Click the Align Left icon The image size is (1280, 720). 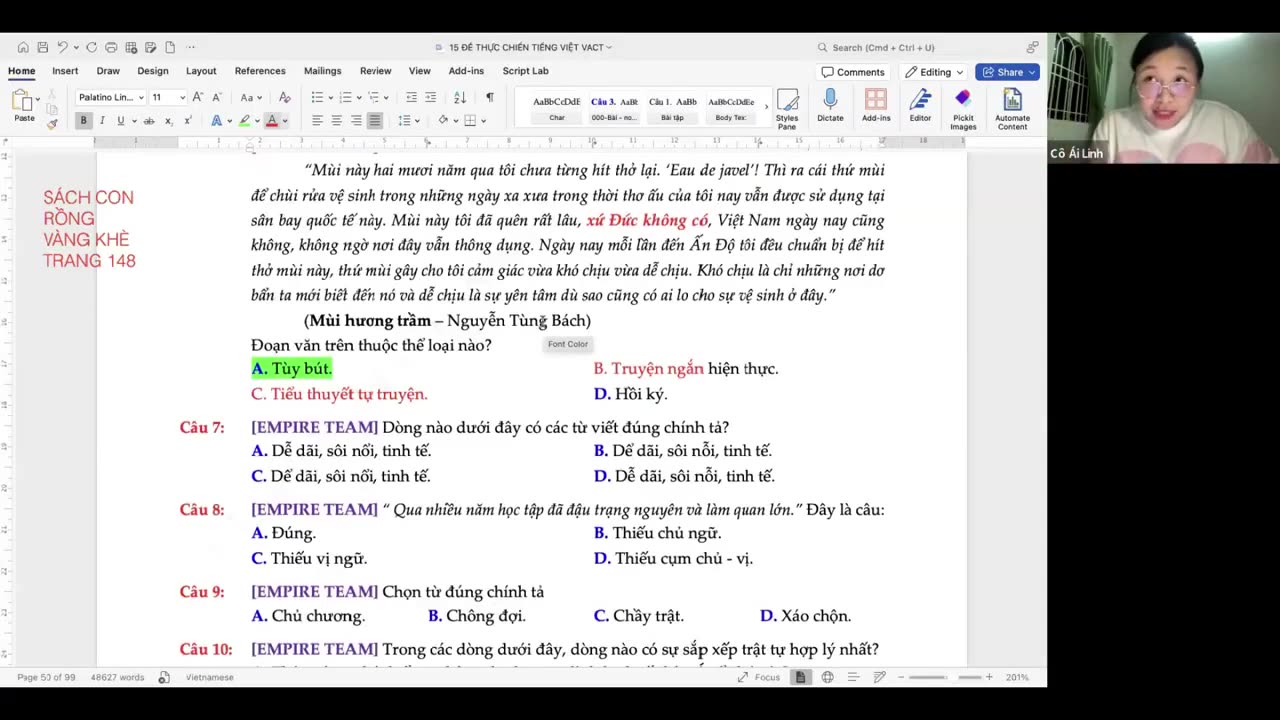click(317, 120)
